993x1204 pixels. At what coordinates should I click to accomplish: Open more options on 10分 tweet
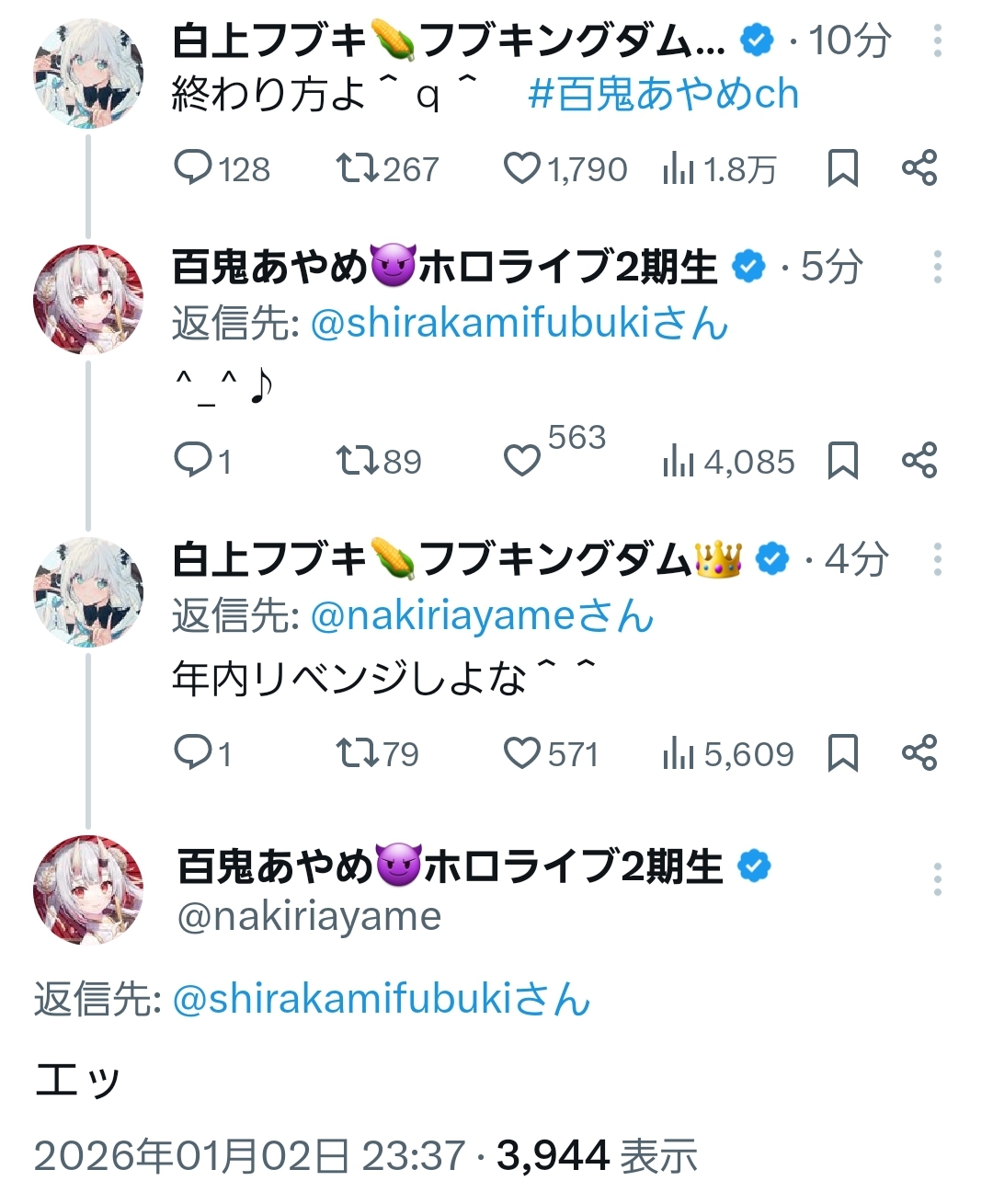click(937, 40)
